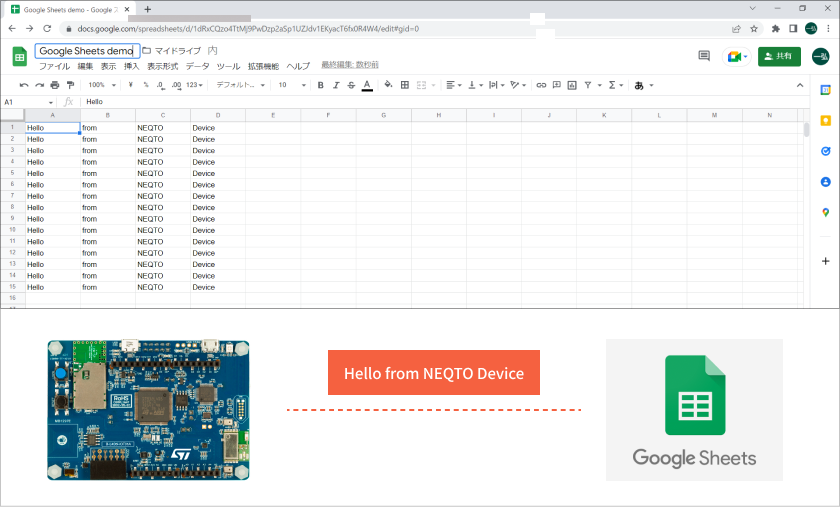Click the green 共有 share button
This screenshot has height=507, width=840.
click(779, 56)
